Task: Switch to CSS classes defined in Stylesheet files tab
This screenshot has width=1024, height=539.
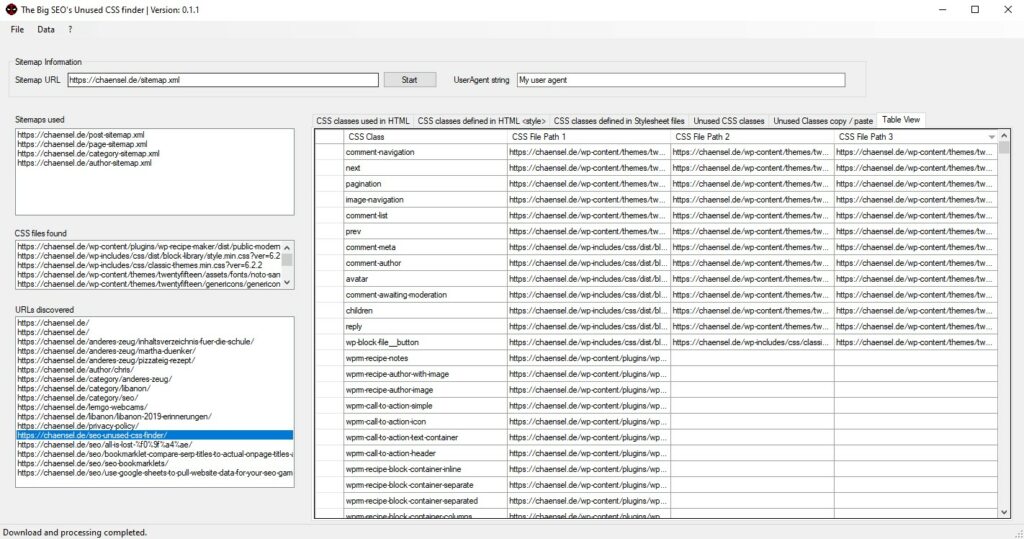Action: click(619, 121)
